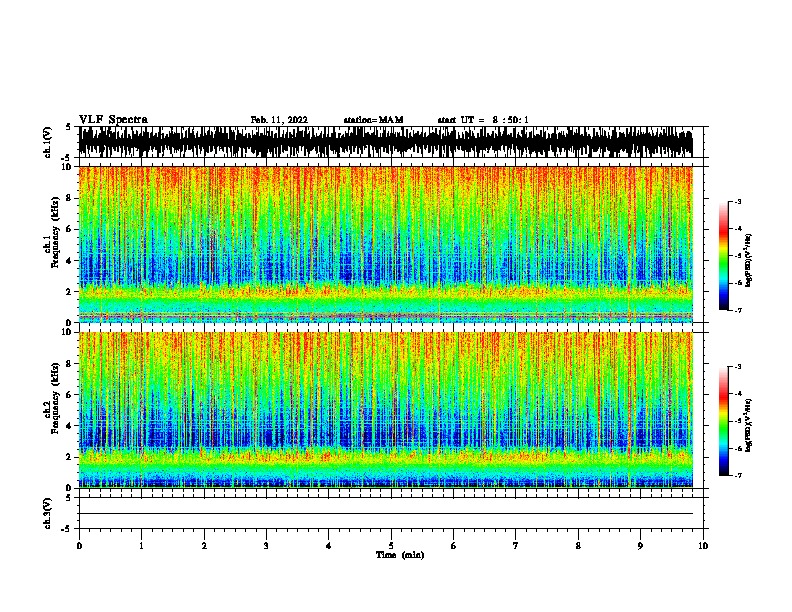The width and height of the screenshot is (792, 612).
Task: Click time axis tick label "5"
Action: (391, 546)
